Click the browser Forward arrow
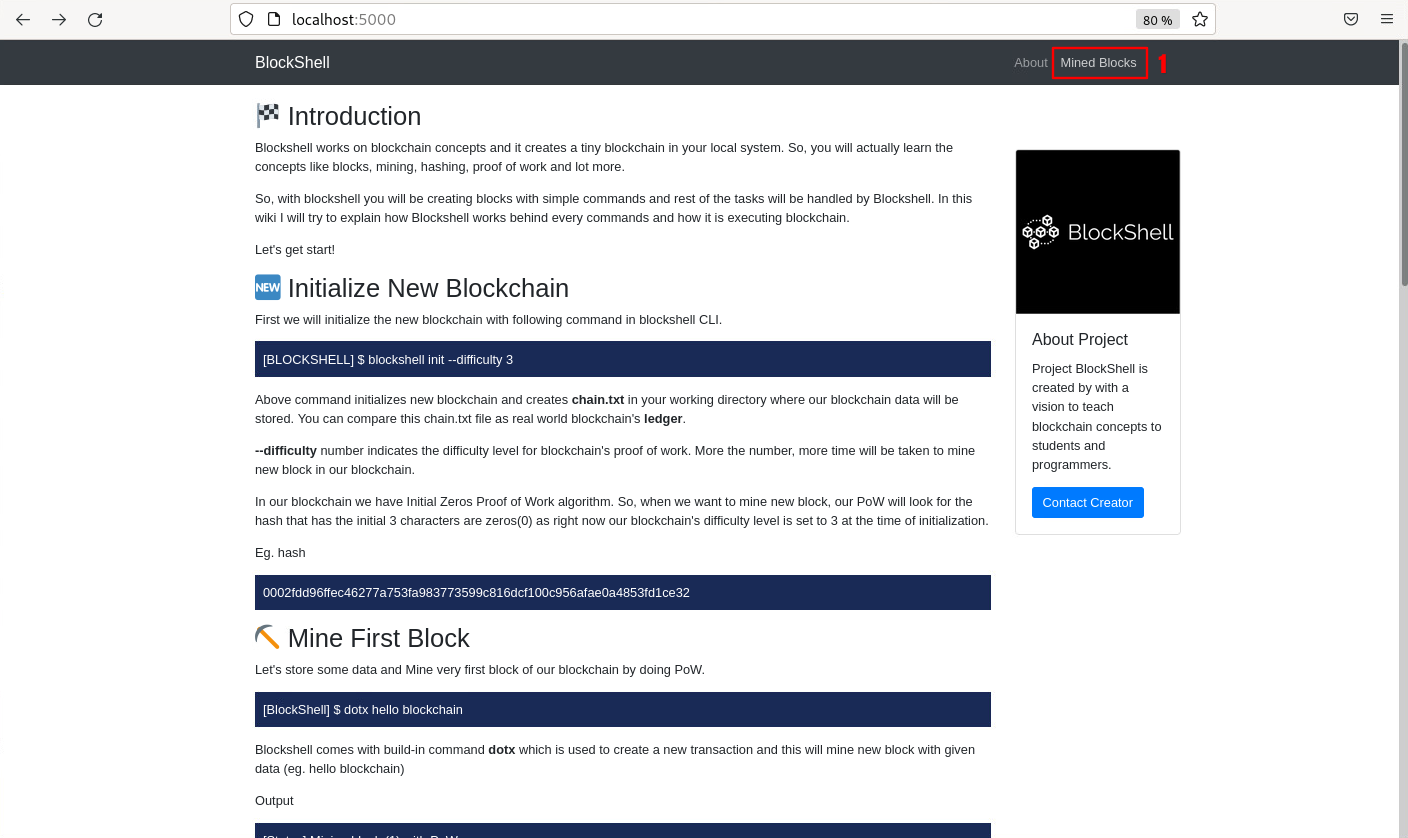Image resolution: width=1408 pixels, height=838 pixels. (x=59, y=20)
